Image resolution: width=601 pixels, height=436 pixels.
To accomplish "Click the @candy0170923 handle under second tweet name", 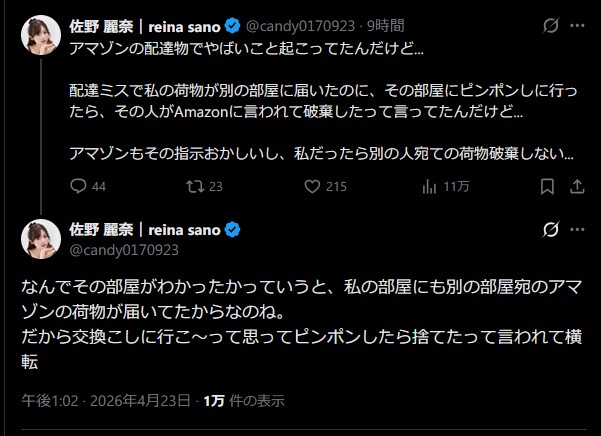I will (x=123, y=249).
